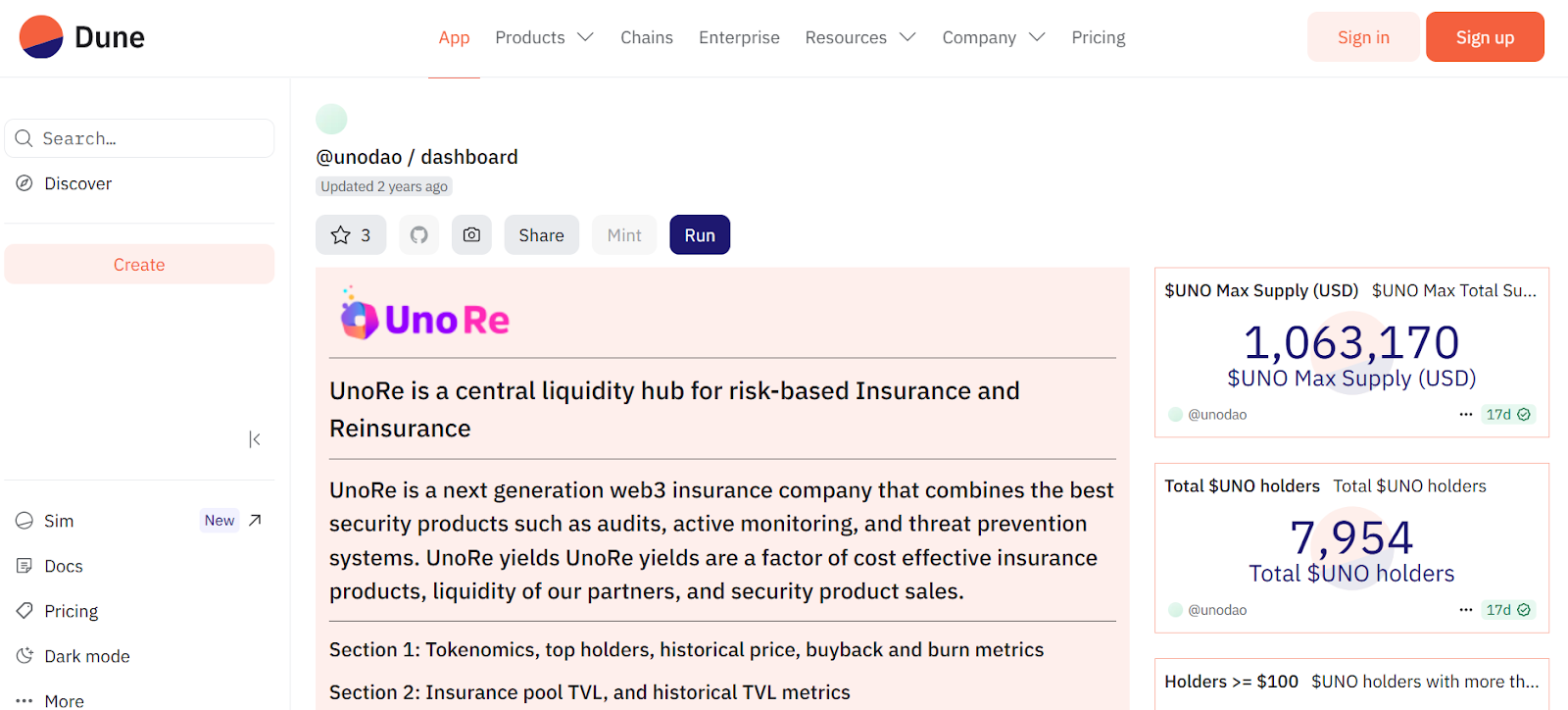Viewport: 1568px width, 710px height.
Task: Open Sim external link in sidebar
Action: (x=139, y=521)
